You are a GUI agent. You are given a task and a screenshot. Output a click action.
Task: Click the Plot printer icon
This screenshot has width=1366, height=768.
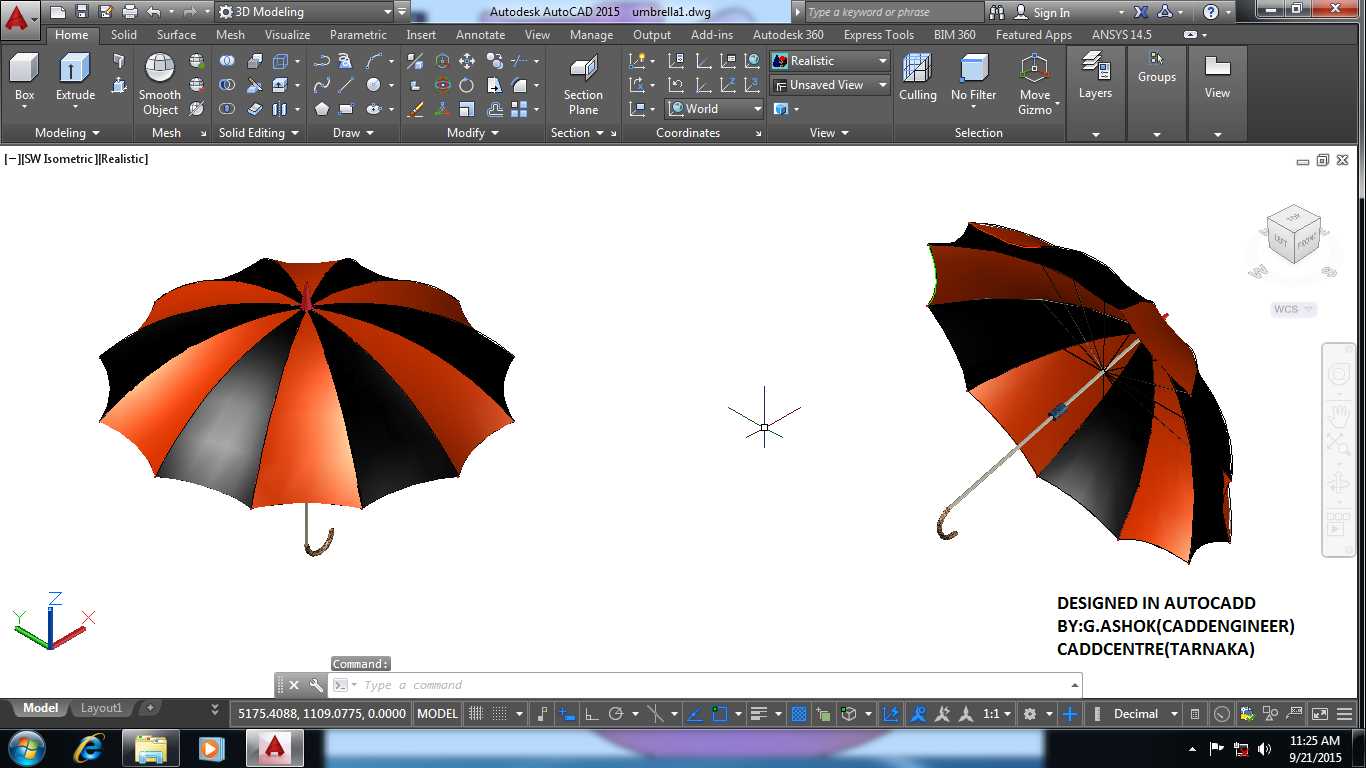point(130,12)
